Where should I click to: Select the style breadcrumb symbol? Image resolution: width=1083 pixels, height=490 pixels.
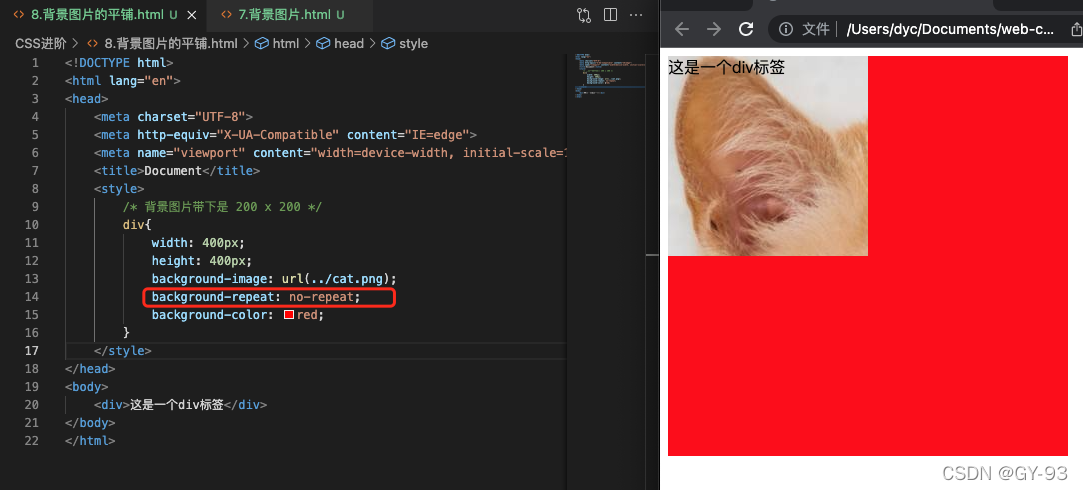point(405,44)
